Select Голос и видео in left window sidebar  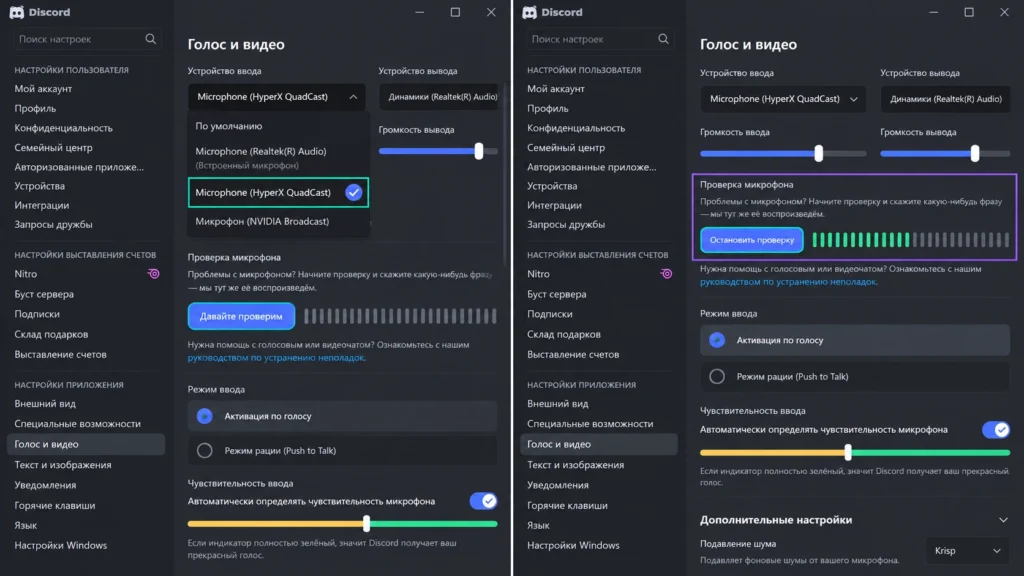86,444
